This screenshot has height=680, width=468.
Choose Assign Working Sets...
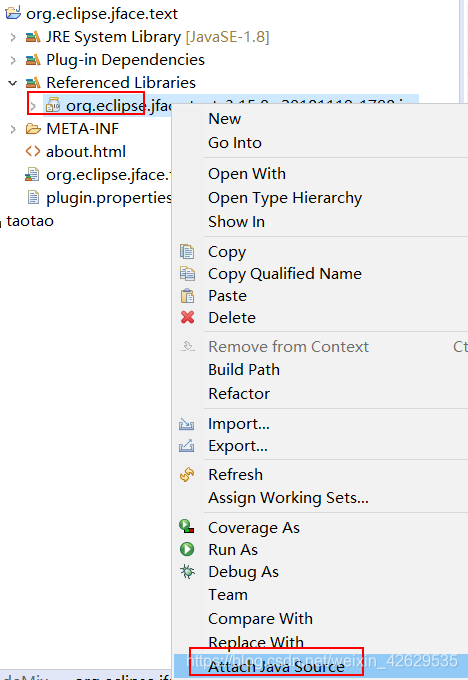tap(288, 498)
